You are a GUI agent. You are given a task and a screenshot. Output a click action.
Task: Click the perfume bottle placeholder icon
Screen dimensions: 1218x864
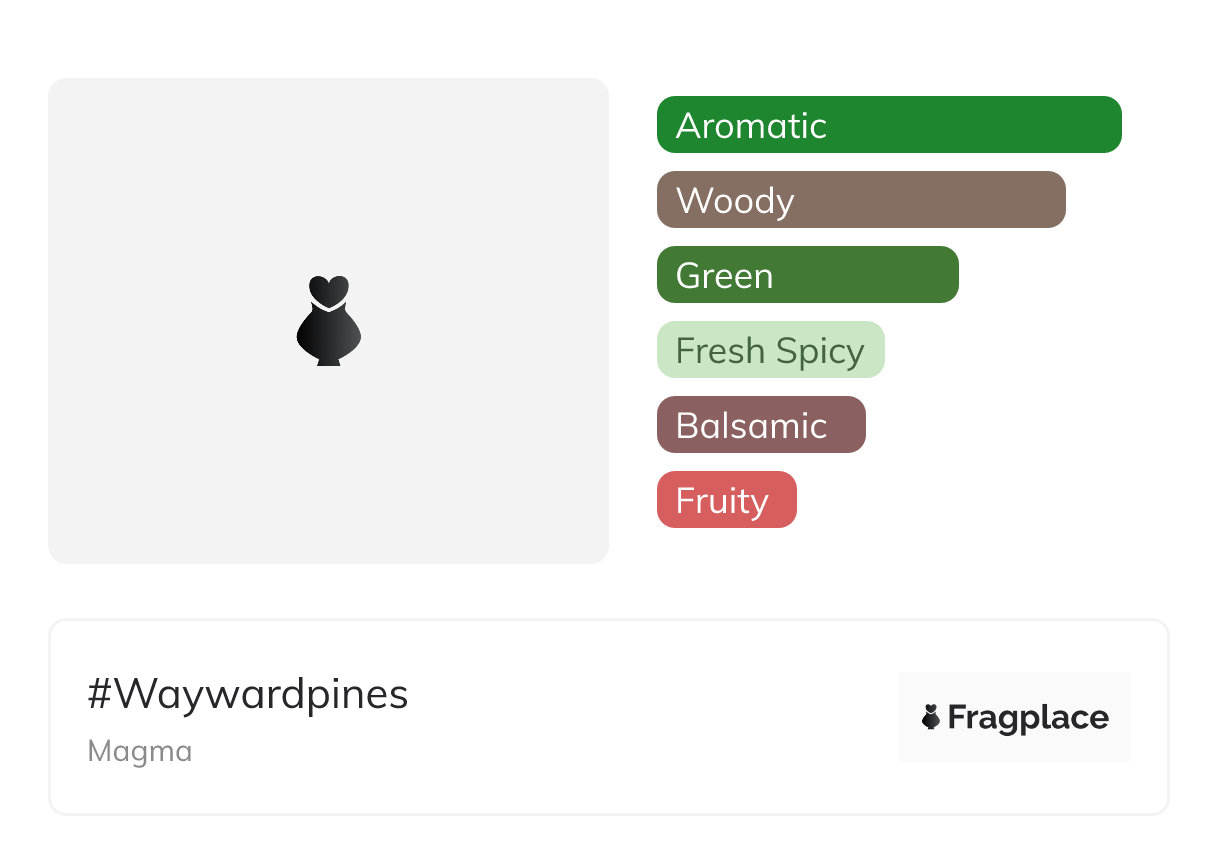coord(328,325)
